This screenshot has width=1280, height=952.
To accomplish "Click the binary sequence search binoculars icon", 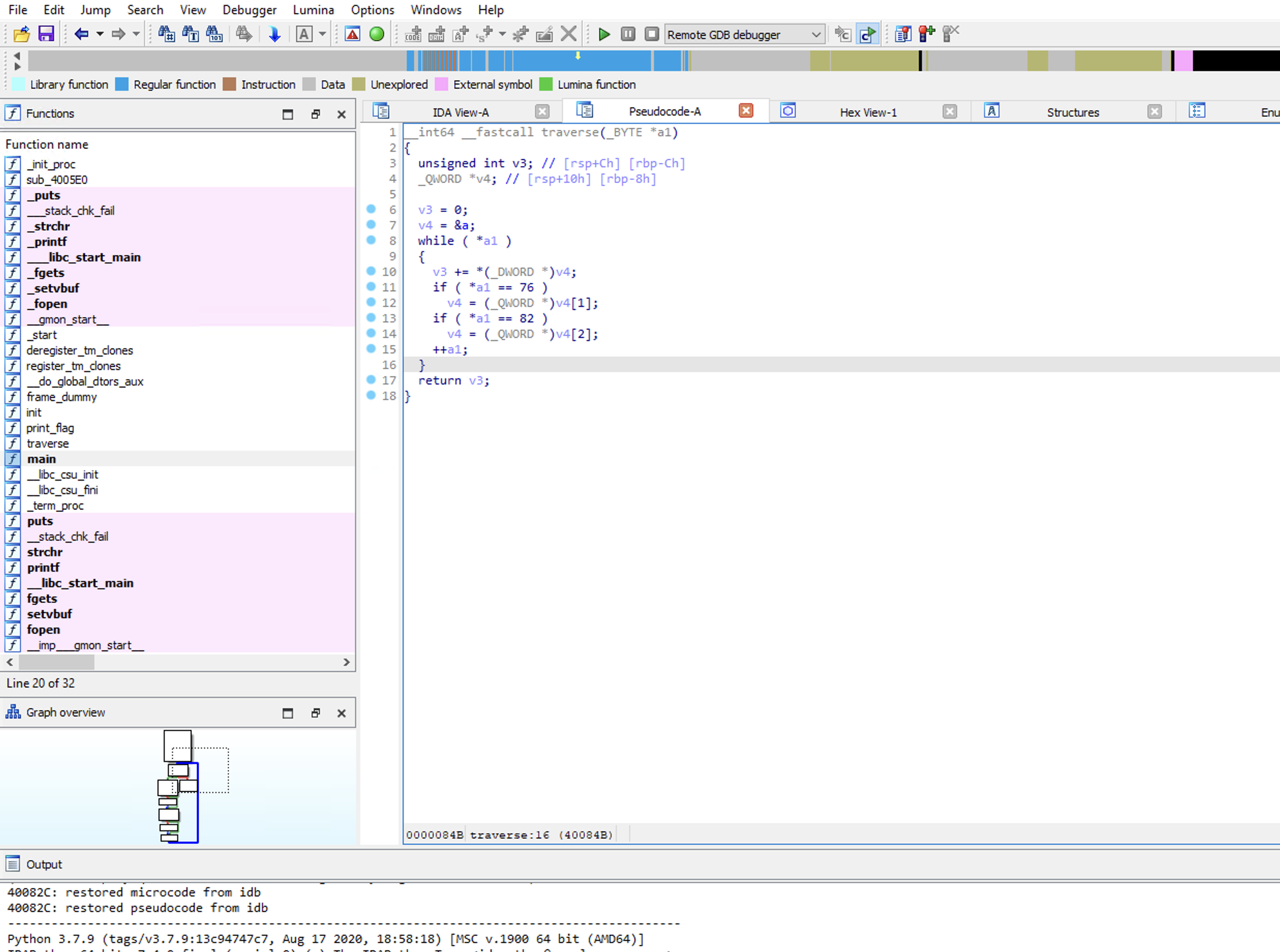I will 214,34.
